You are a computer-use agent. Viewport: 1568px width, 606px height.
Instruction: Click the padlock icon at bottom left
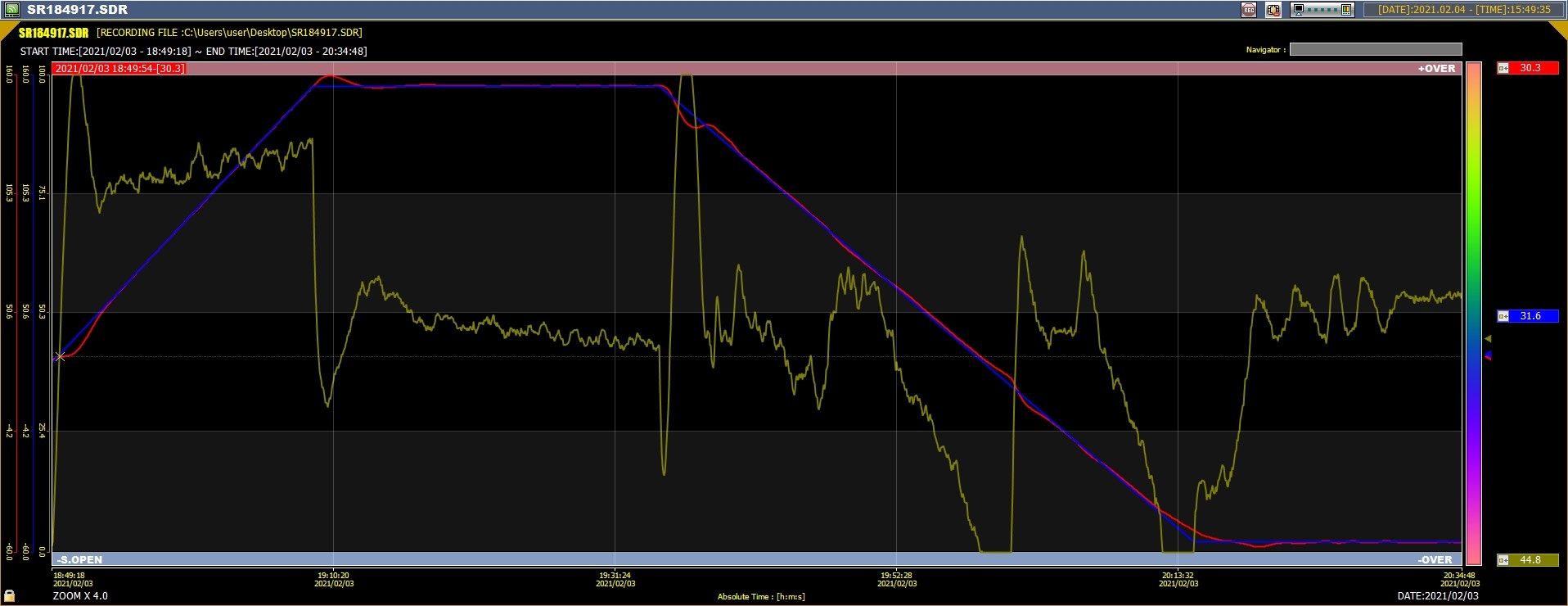click(x=10, y=595)
